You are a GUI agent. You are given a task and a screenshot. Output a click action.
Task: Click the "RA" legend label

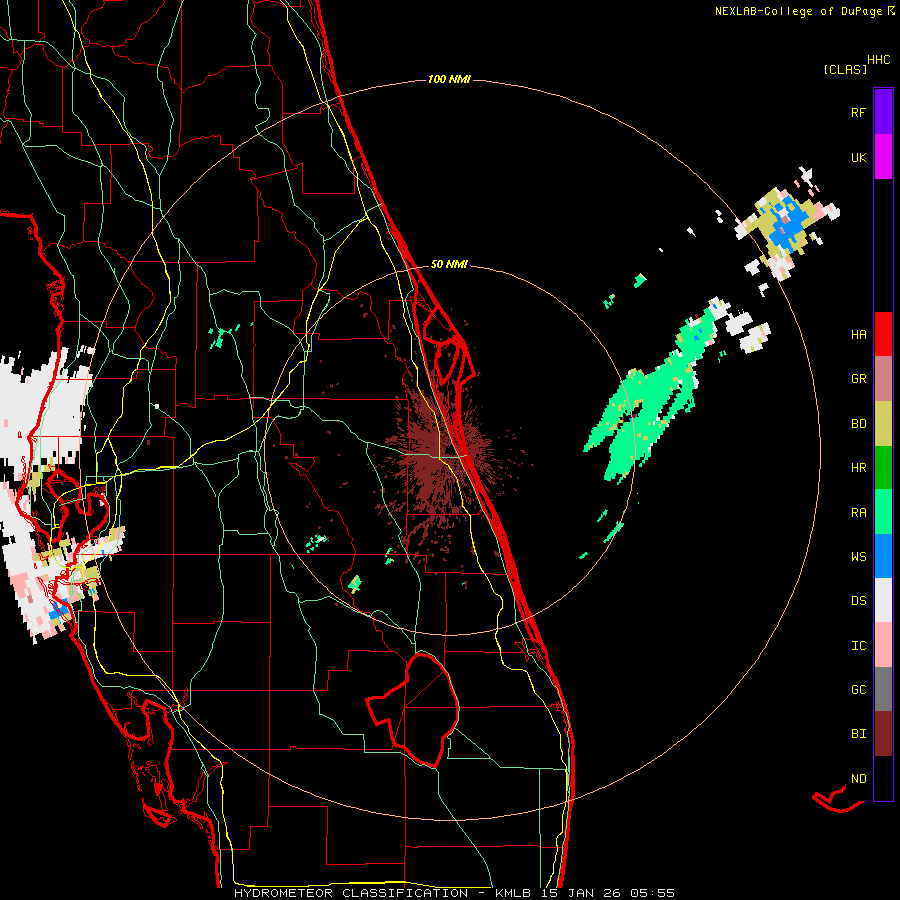[x=858, y=512]
